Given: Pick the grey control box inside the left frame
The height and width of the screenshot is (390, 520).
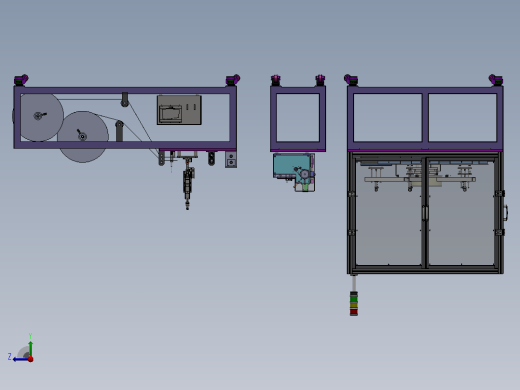Looking at the screenshot, I should point(179,110).
